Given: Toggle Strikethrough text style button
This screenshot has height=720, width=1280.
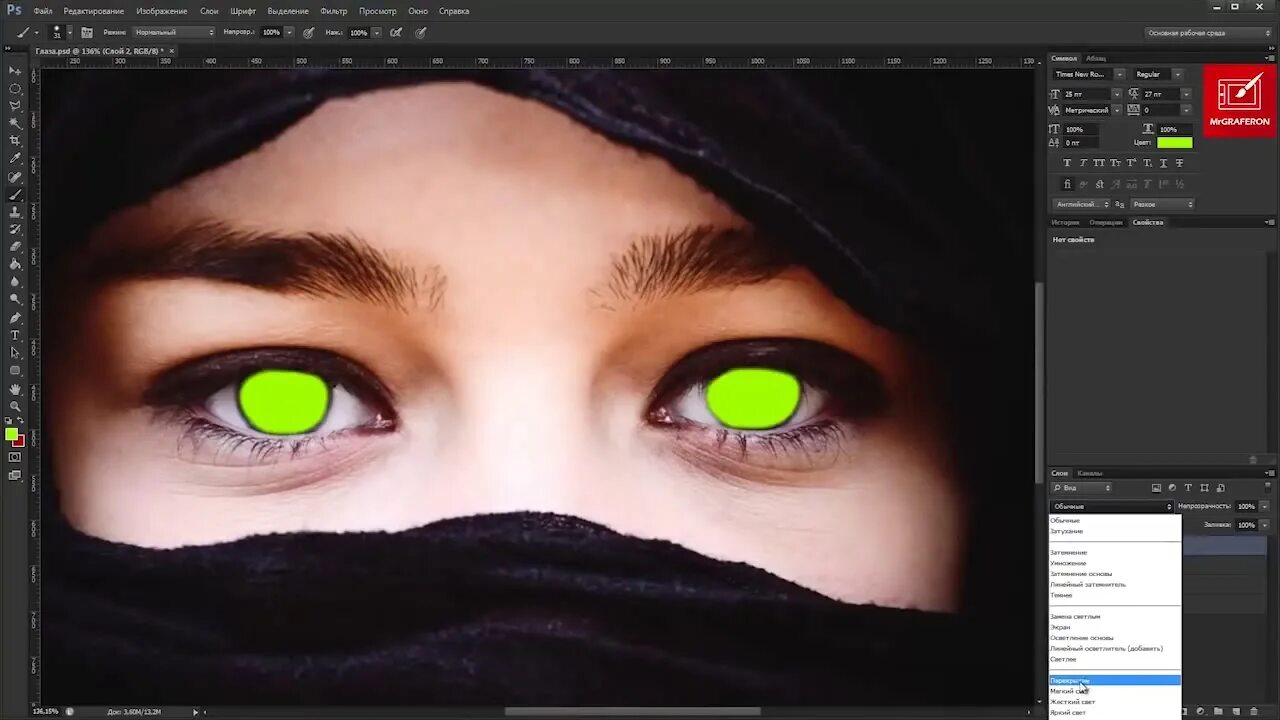Looking at the screenshot, I should pos(1180,163).
